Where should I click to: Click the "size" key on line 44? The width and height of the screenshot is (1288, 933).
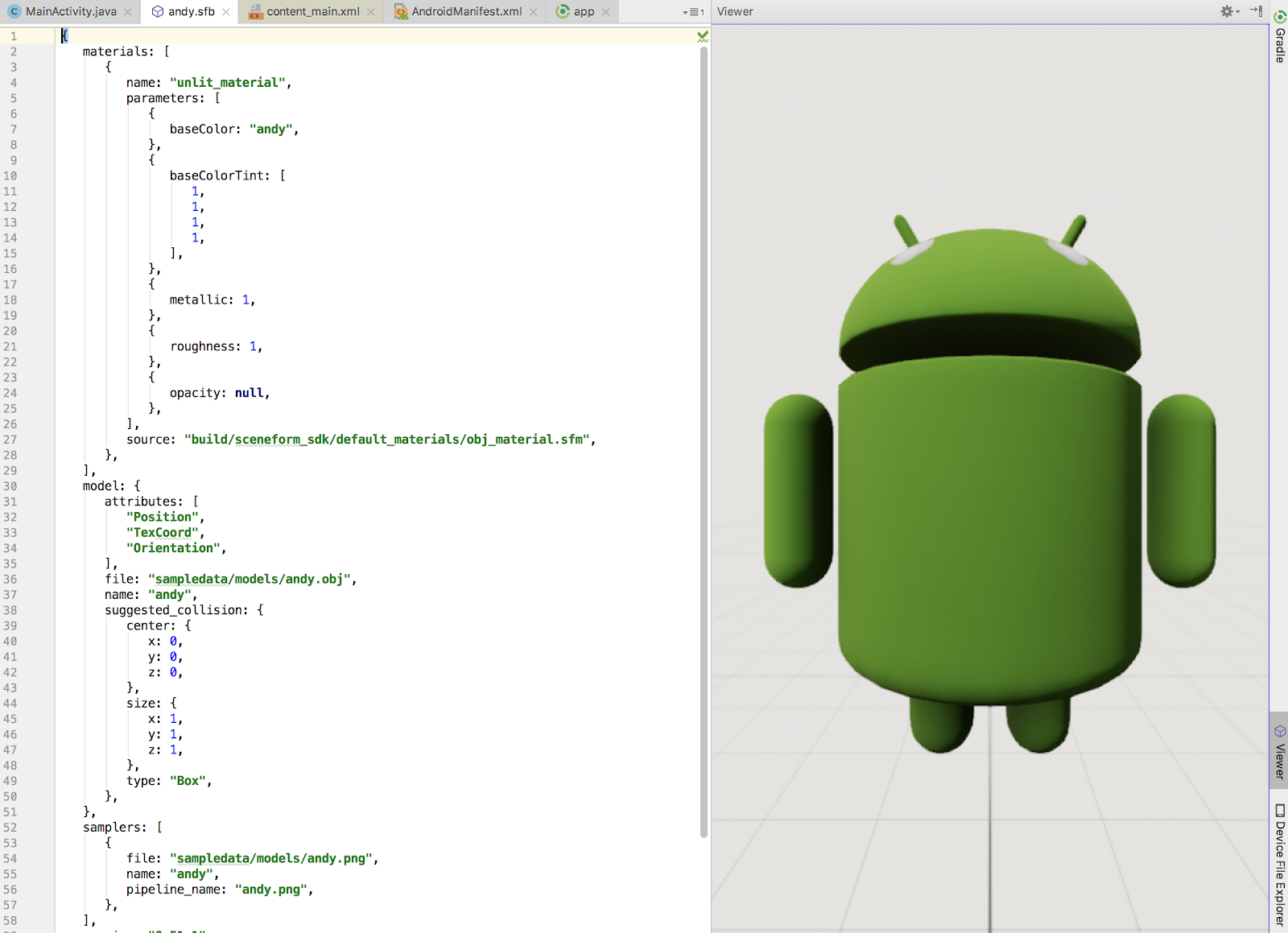click(x=141, y=704)
